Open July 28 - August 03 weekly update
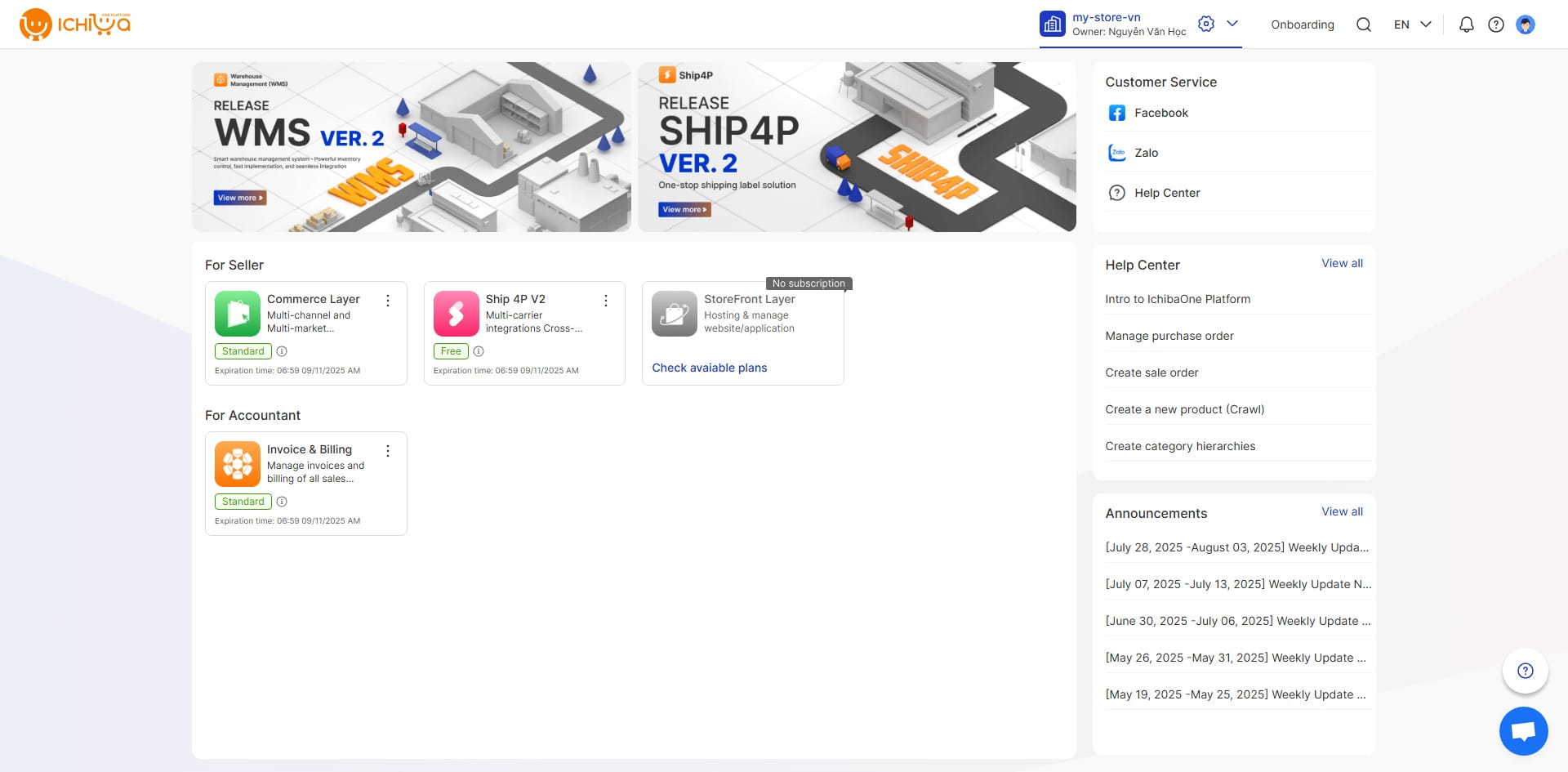Screen dimensions: 1568x772 point(1238,547)
